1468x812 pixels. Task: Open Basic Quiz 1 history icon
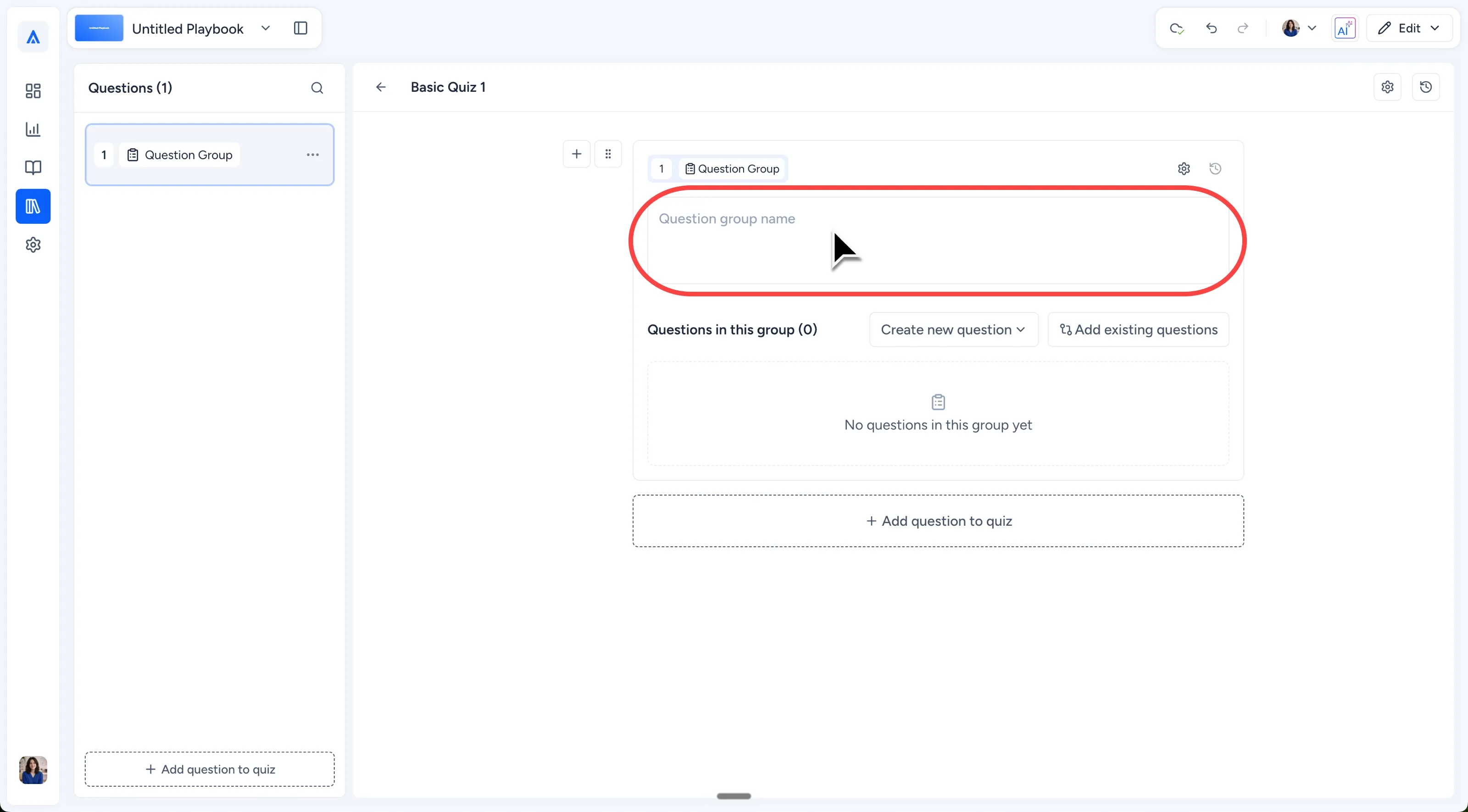[1426, 87]
